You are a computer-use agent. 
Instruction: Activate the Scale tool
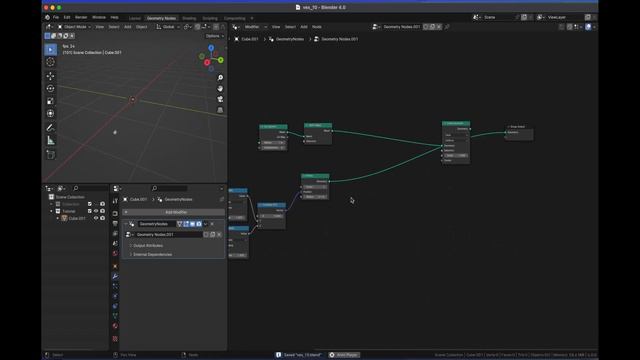click(x=51, y=101)
